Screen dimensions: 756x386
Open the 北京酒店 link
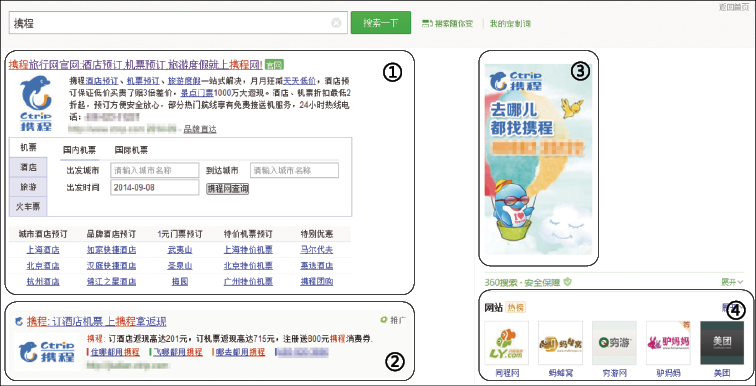coord(43,266)
